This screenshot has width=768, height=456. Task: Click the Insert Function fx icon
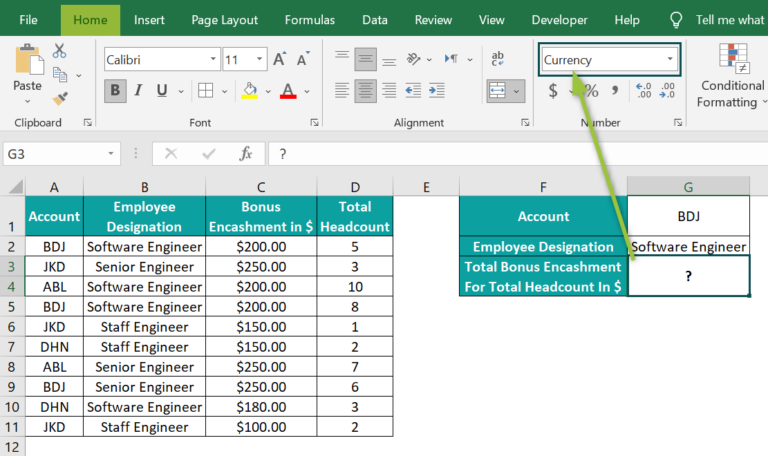[246, 154]
